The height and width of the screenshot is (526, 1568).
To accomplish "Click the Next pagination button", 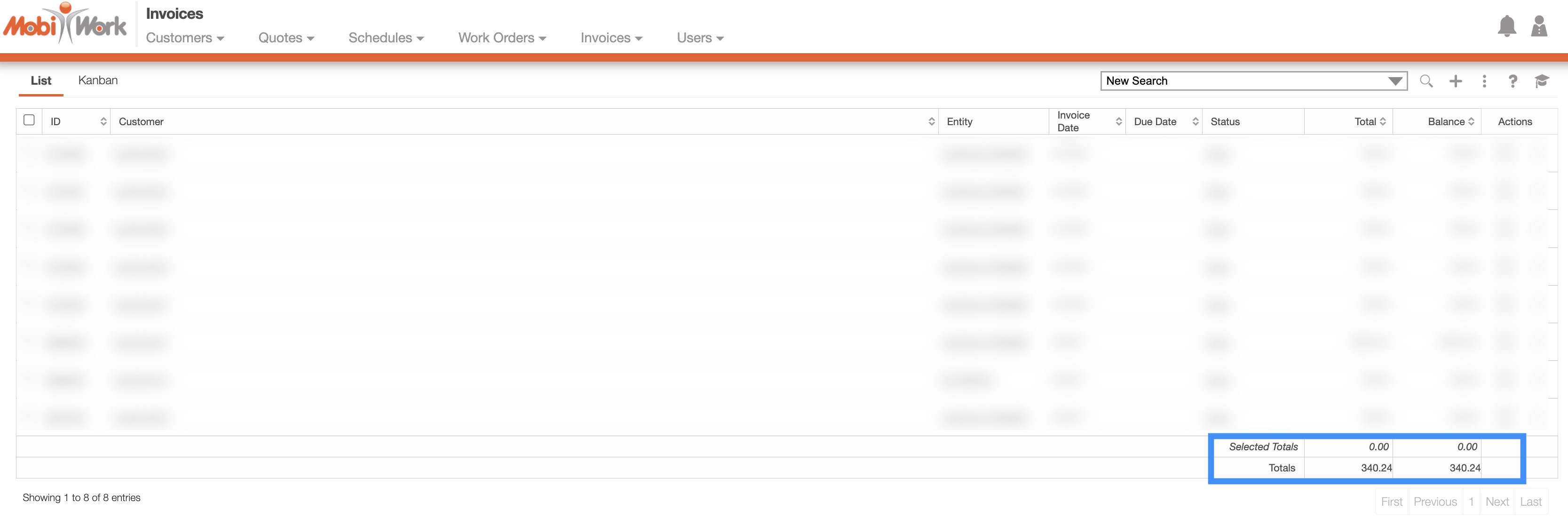I will (x=1497, y=502).
